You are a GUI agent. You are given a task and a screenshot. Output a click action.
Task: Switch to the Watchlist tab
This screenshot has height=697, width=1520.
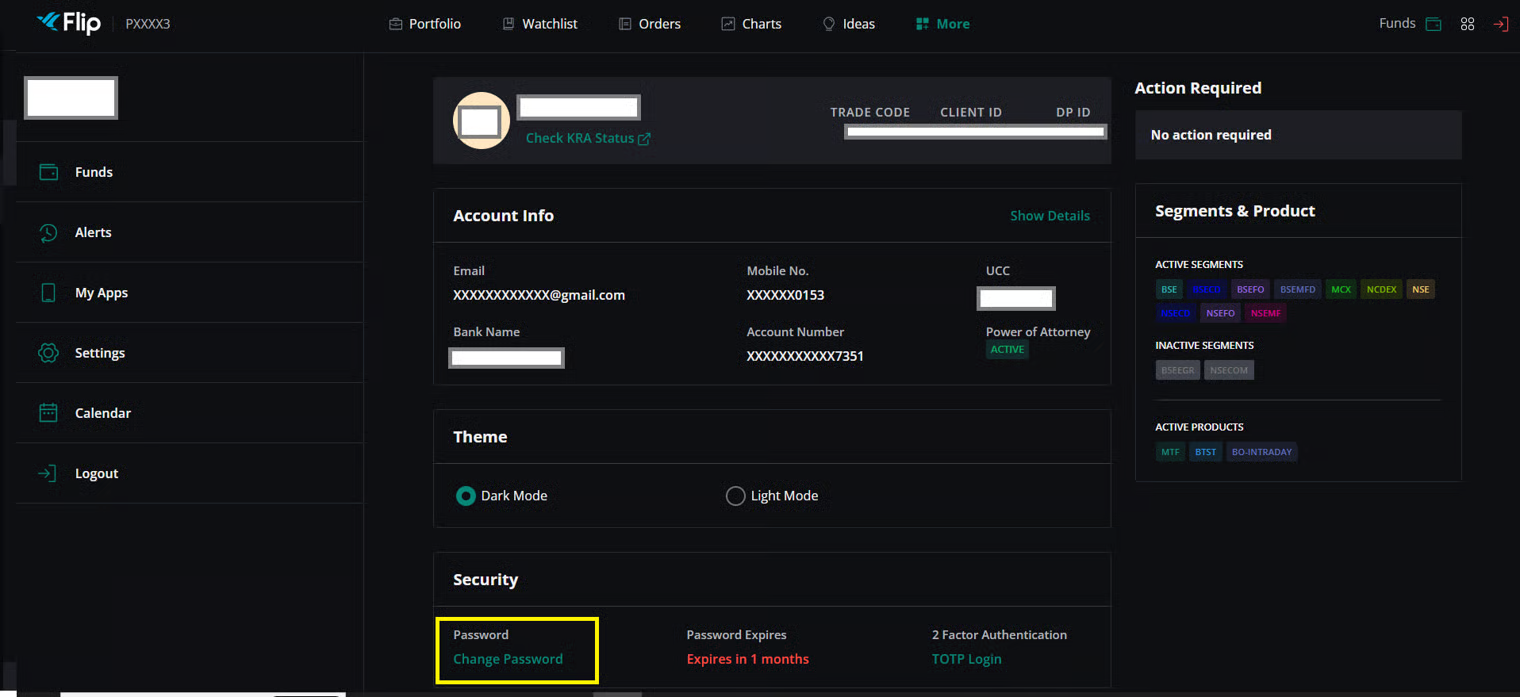click(539, 24)
